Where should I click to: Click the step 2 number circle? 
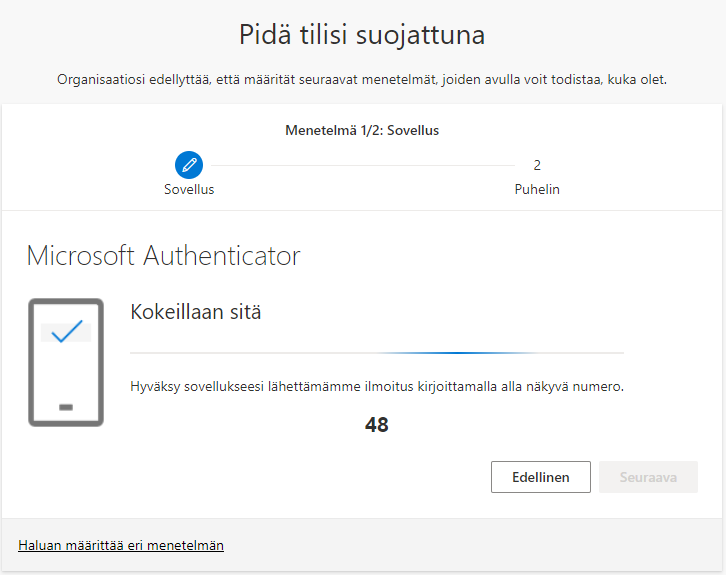pyautogui.click(x=537, y=165)
